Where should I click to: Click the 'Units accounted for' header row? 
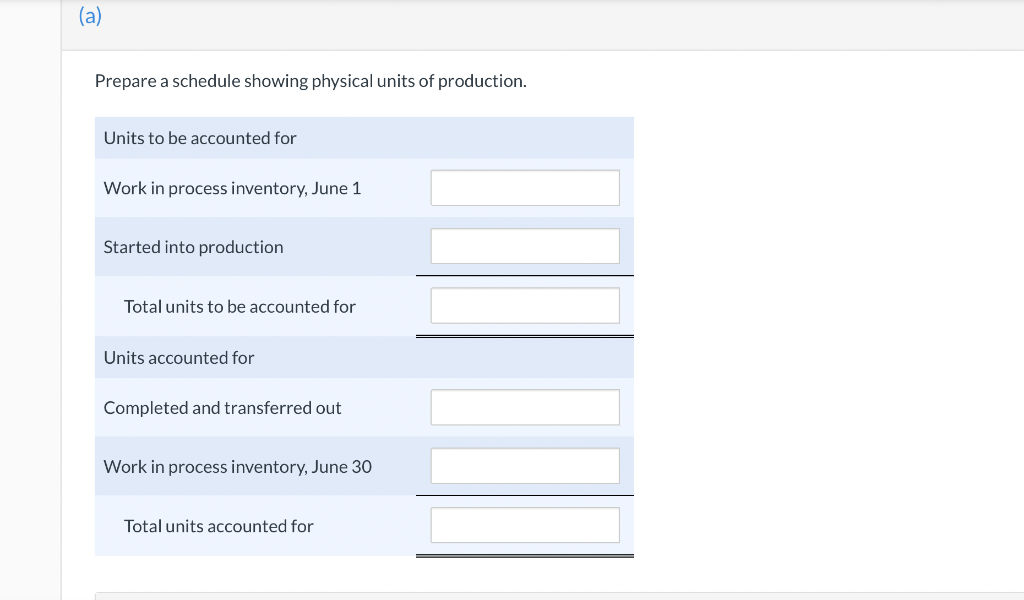click(364, 358)
